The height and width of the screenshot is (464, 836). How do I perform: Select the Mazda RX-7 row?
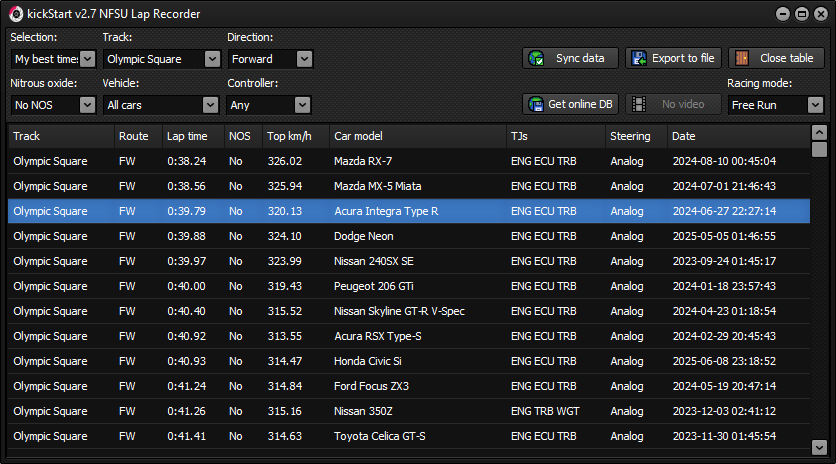pyautogui.click(x=409, y=161)
